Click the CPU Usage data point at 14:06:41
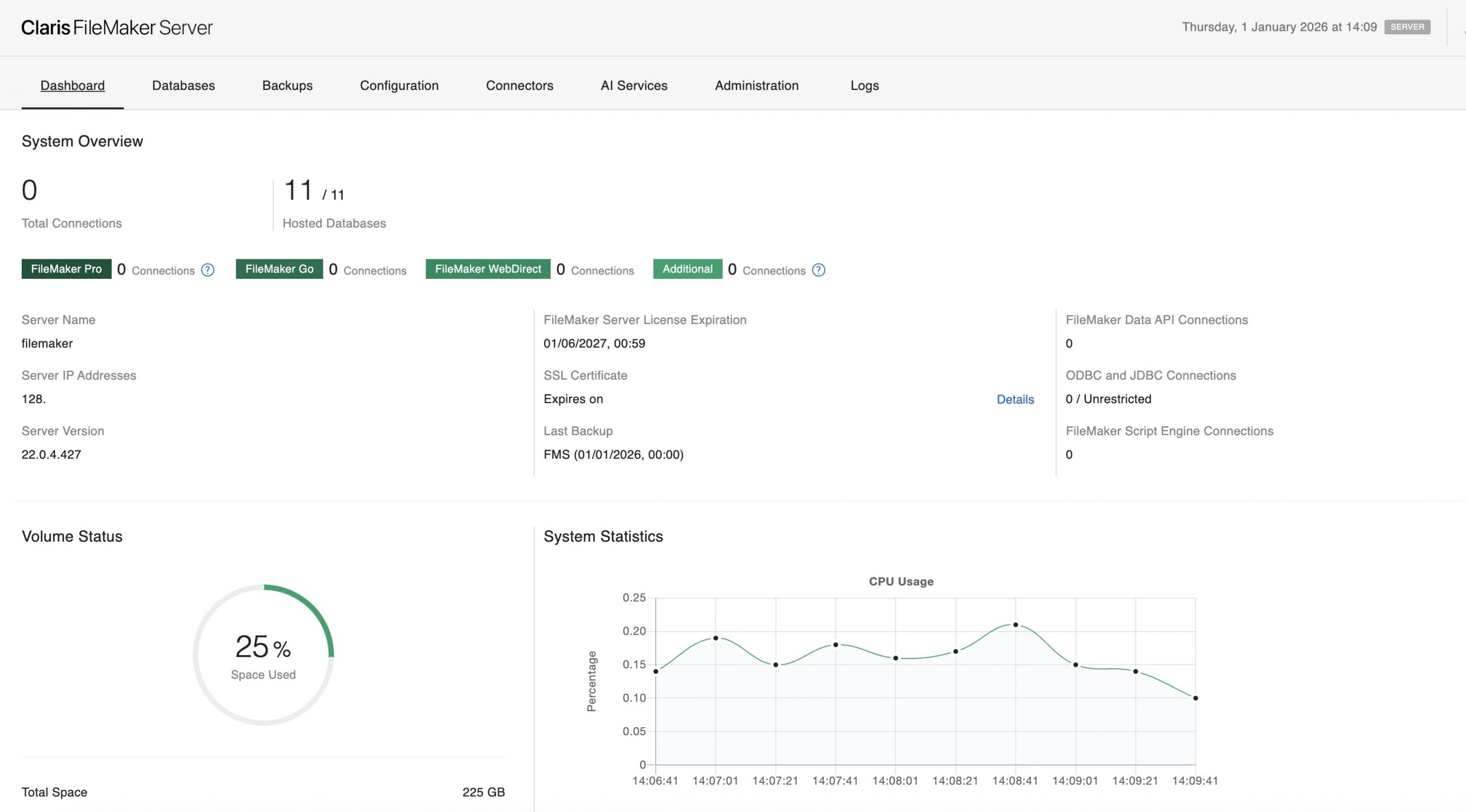1466x812 pixels. [x=656, y=671]
